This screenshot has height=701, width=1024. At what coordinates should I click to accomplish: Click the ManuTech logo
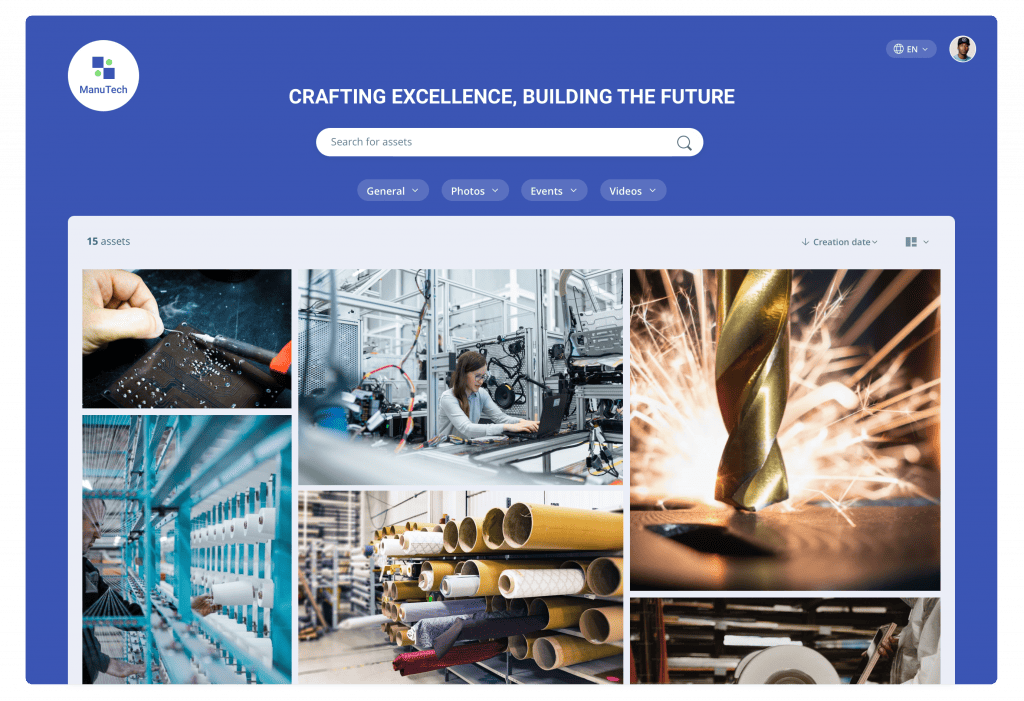[x=103, y=76]
